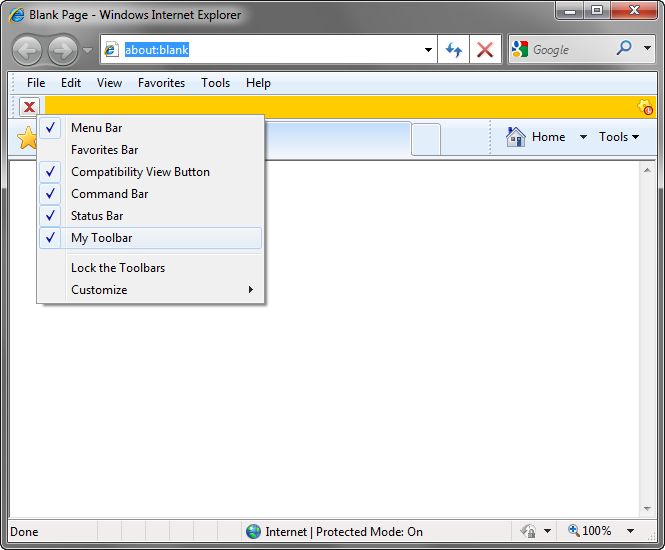Open search provider options dropdown
The height and width of the screenshot is (550, 665).
(x=647, y=48)
